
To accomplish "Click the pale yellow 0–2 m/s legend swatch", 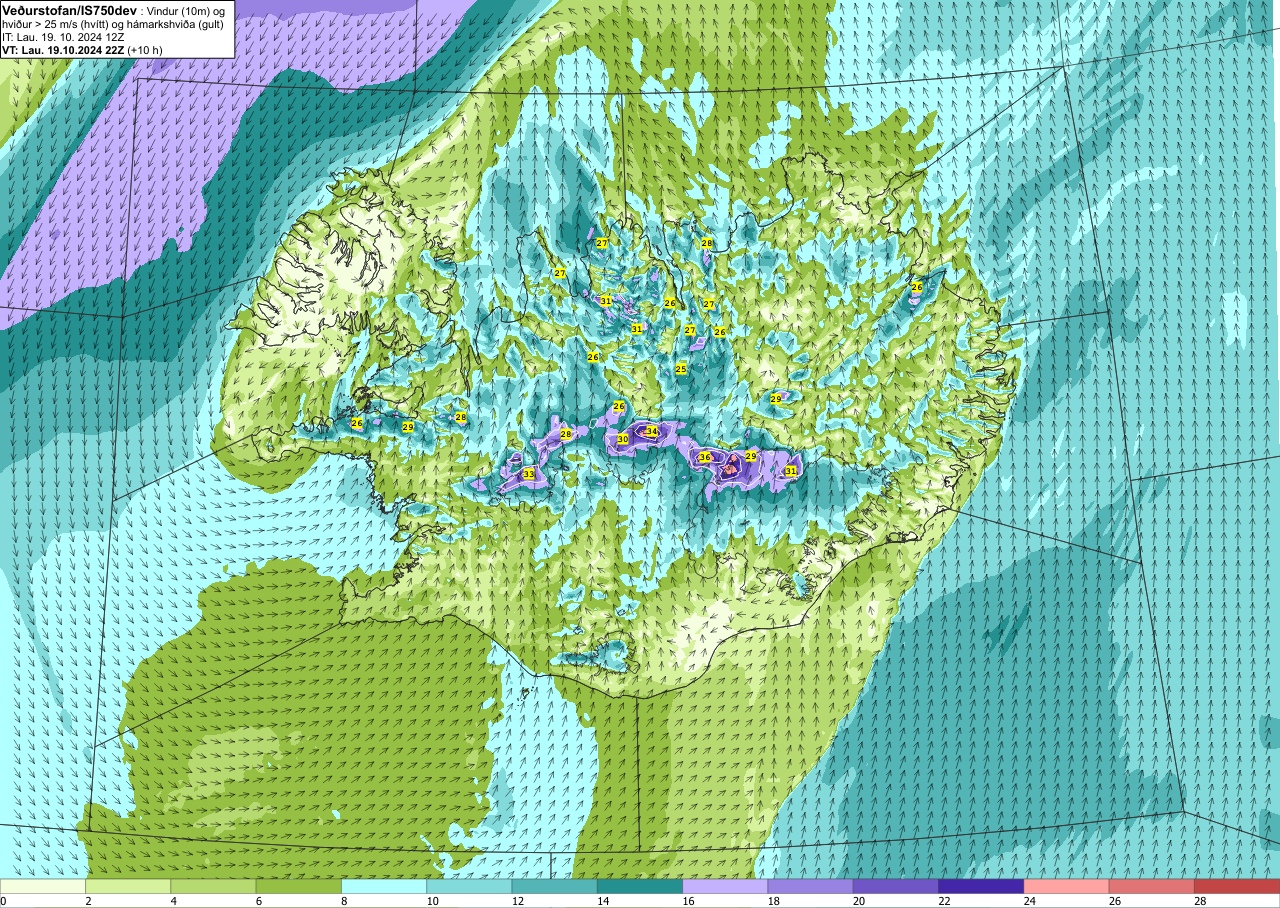I will tap(43, 886).
